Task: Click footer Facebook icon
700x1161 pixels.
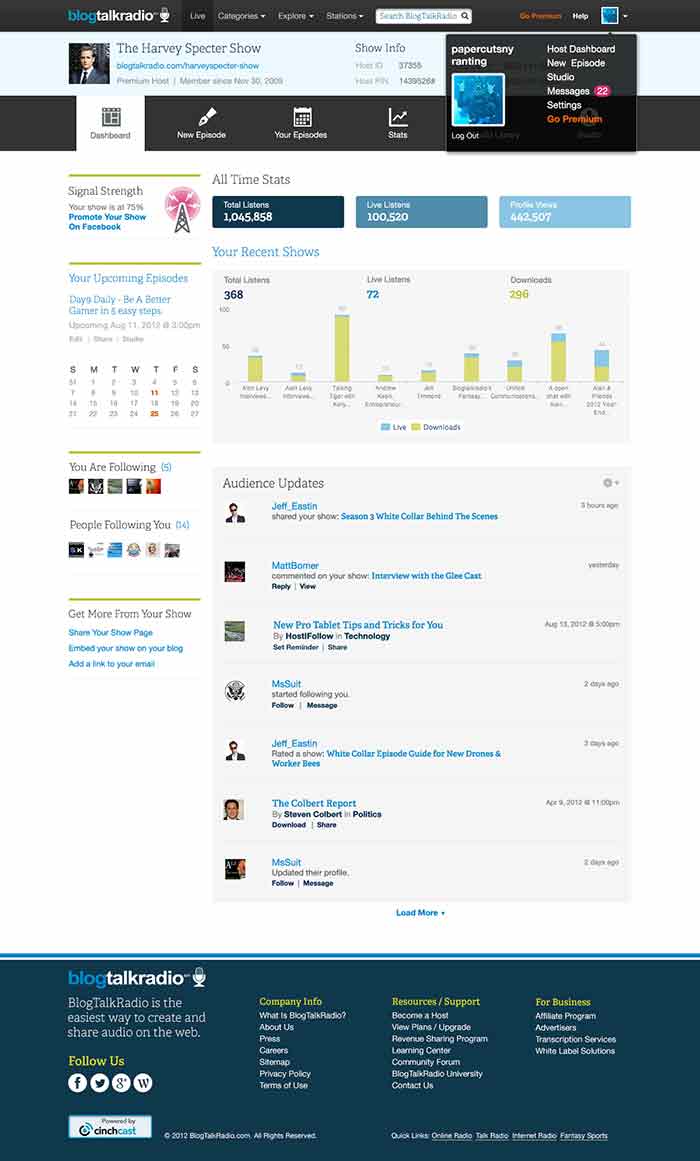Action: tap(78, 1083)
